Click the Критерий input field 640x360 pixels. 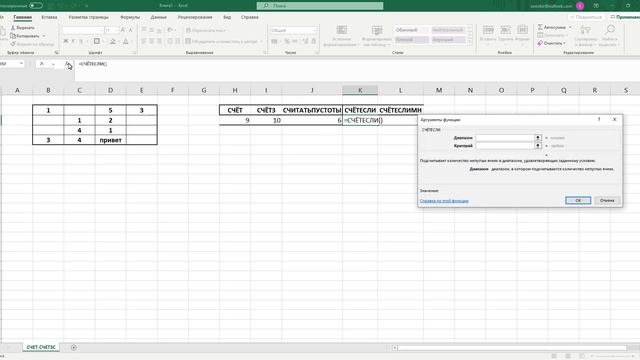[505, 146]
